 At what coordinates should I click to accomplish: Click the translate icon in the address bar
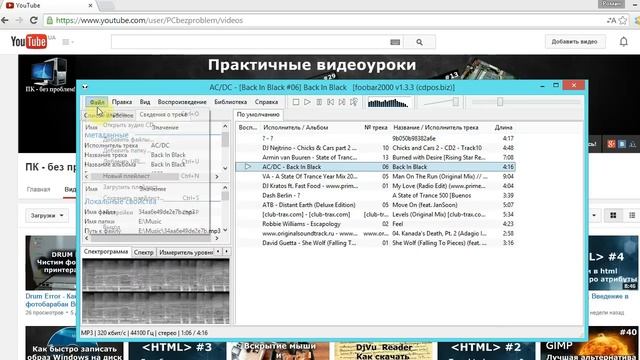point(611,20)
